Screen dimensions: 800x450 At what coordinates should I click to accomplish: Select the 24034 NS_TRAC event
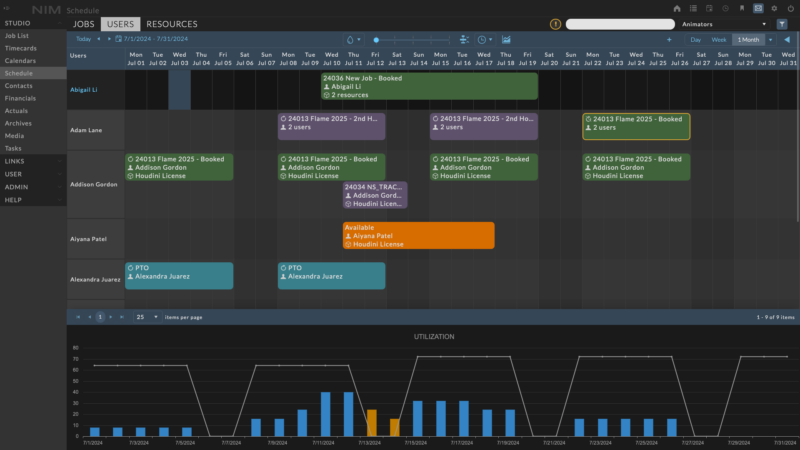point(375,195)
